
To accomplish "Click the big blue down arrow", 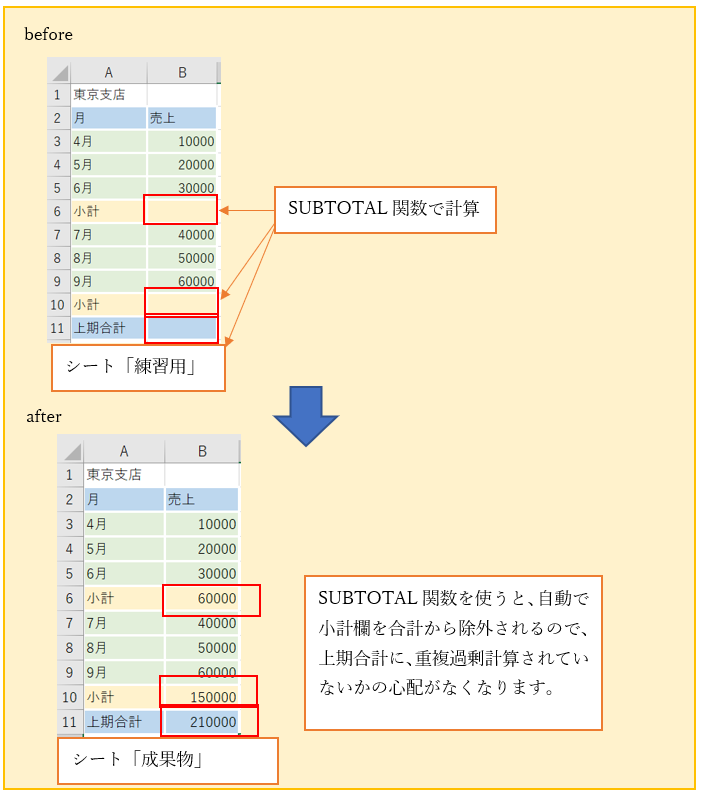I will [305, 414].
